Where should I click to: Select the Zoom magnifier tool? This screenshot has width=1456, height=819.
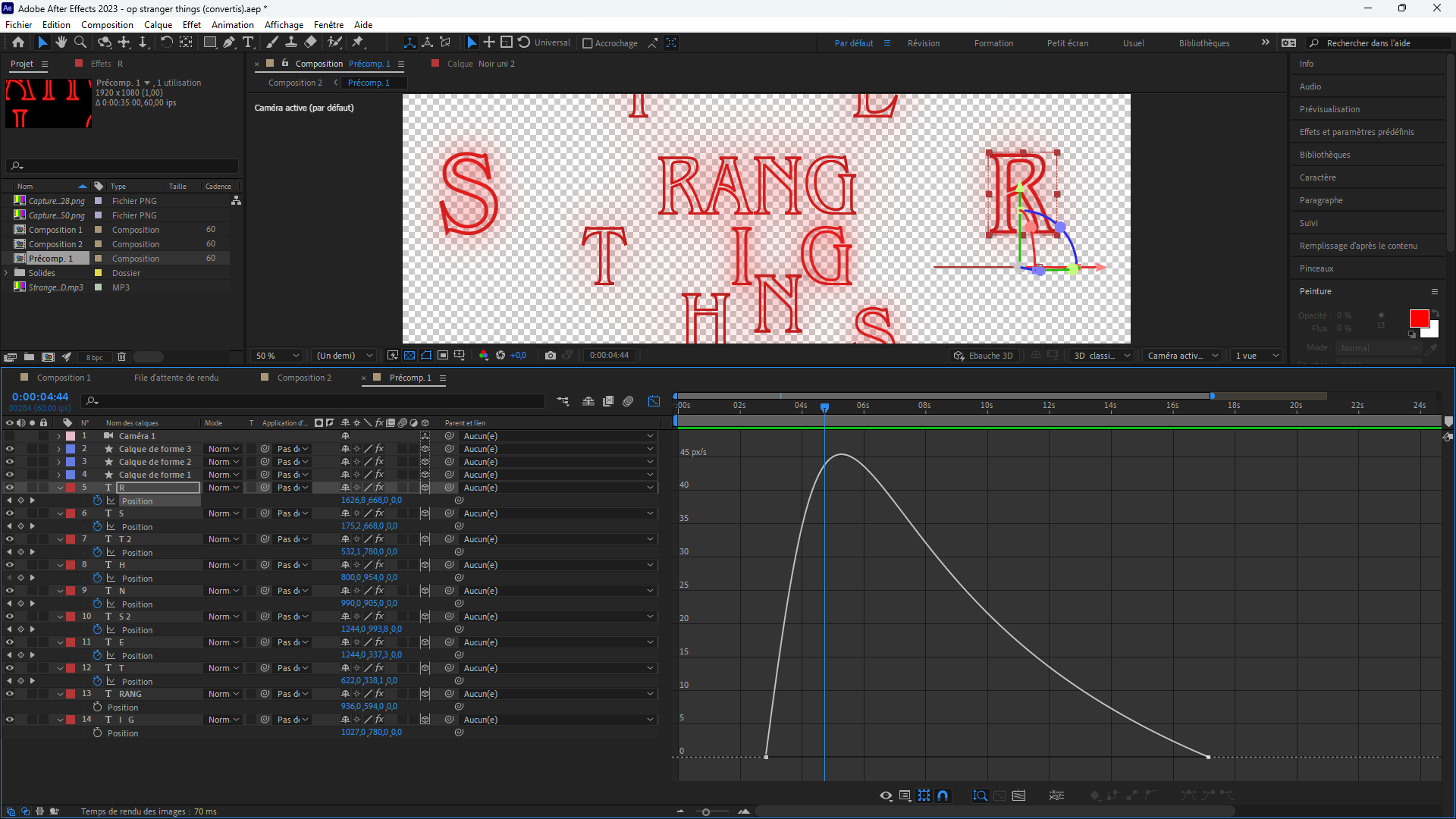[80, 42]
